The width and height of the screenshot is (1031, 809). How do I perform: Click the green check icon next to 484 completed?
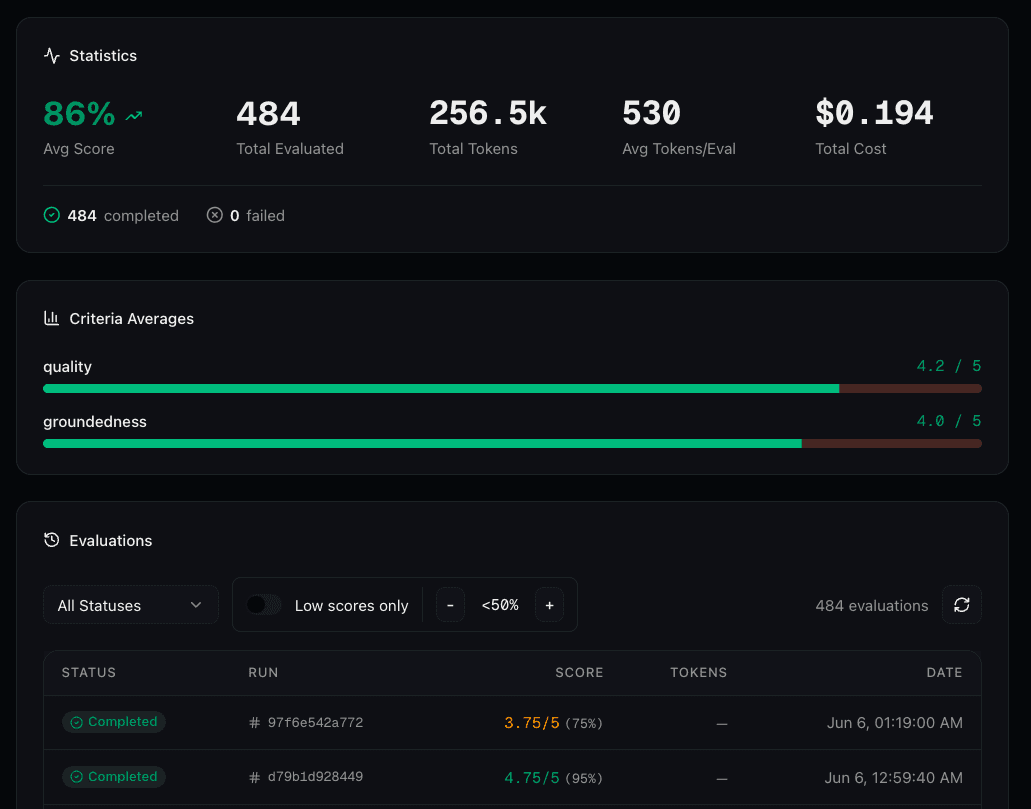[x=51, y=215]
